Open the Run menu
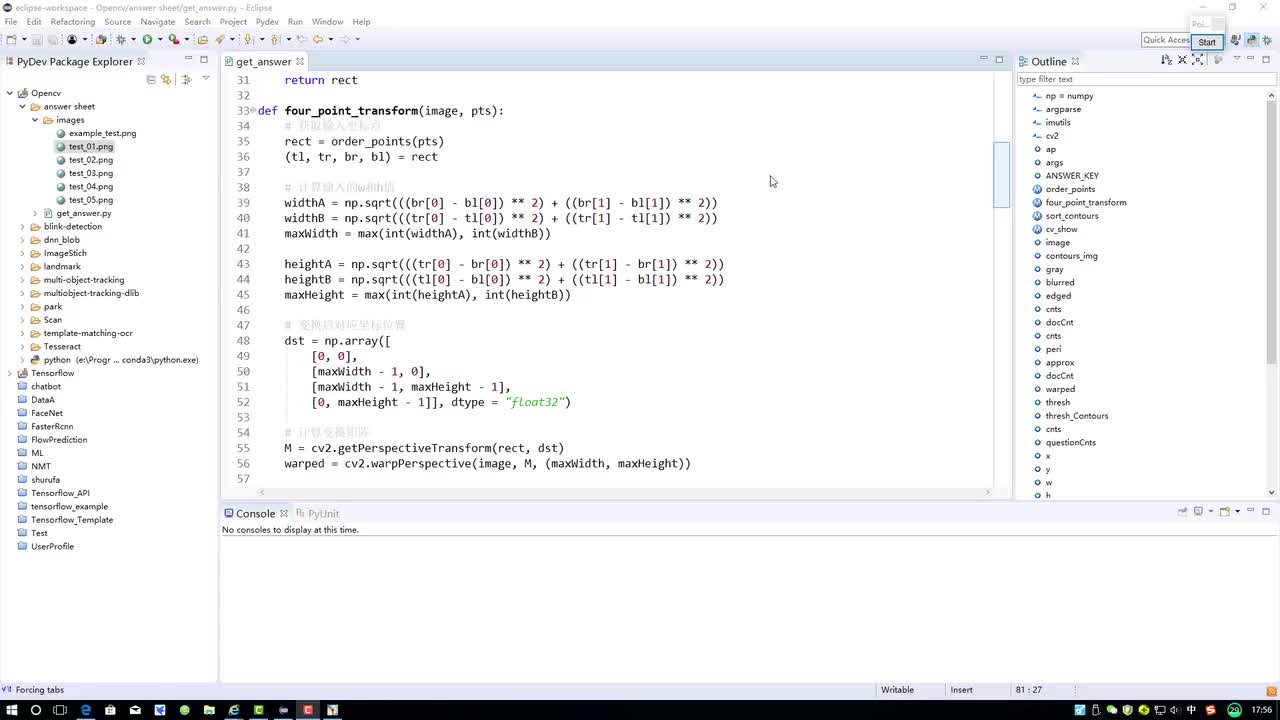1280x720 pixels. pyautogui.click(x=295, y=22)
